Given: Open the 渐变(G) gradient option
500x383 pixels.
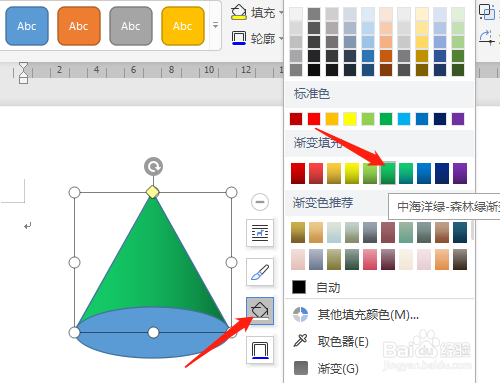Looking at the screenshot, I should pyautogui.click(x=338, y=368).
